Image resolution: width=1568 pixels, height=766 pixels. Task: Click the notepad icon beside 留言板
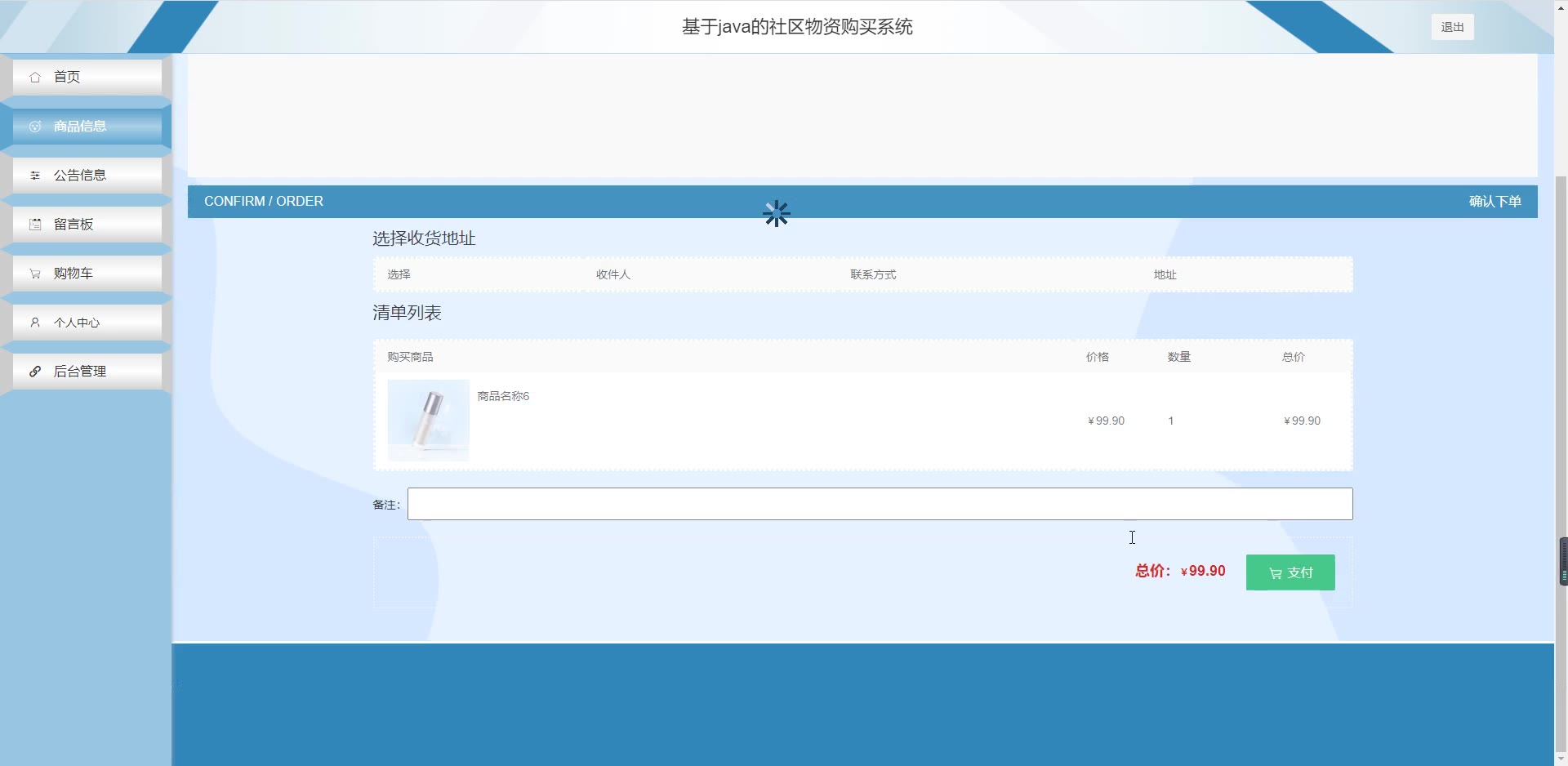point(35,225)
